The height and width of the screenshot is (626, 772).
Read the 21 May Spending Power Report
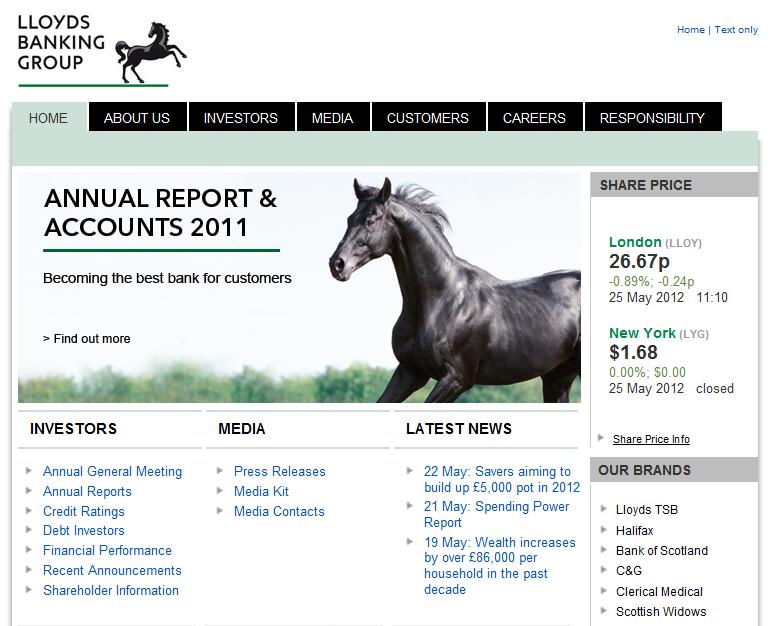496,514
